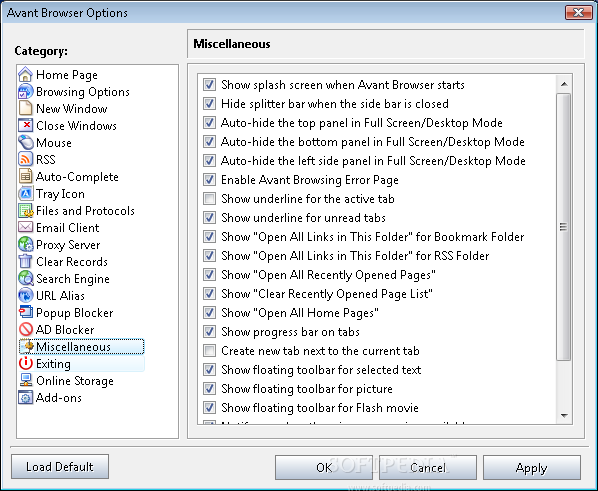Viewport: 598px width, 491px height.
Task: Toggle Show "Open All Recently Opened Pages"
Action: point(209,274)
